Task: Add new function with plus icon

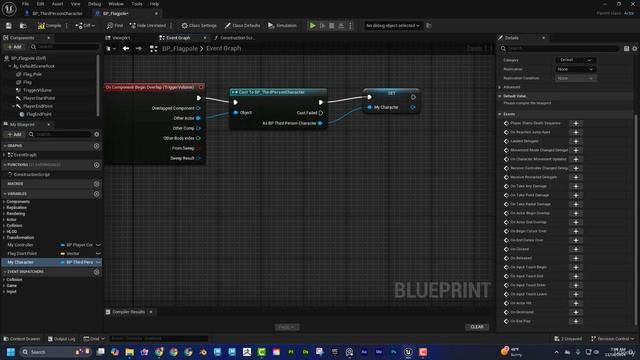Action: [97, 165]
